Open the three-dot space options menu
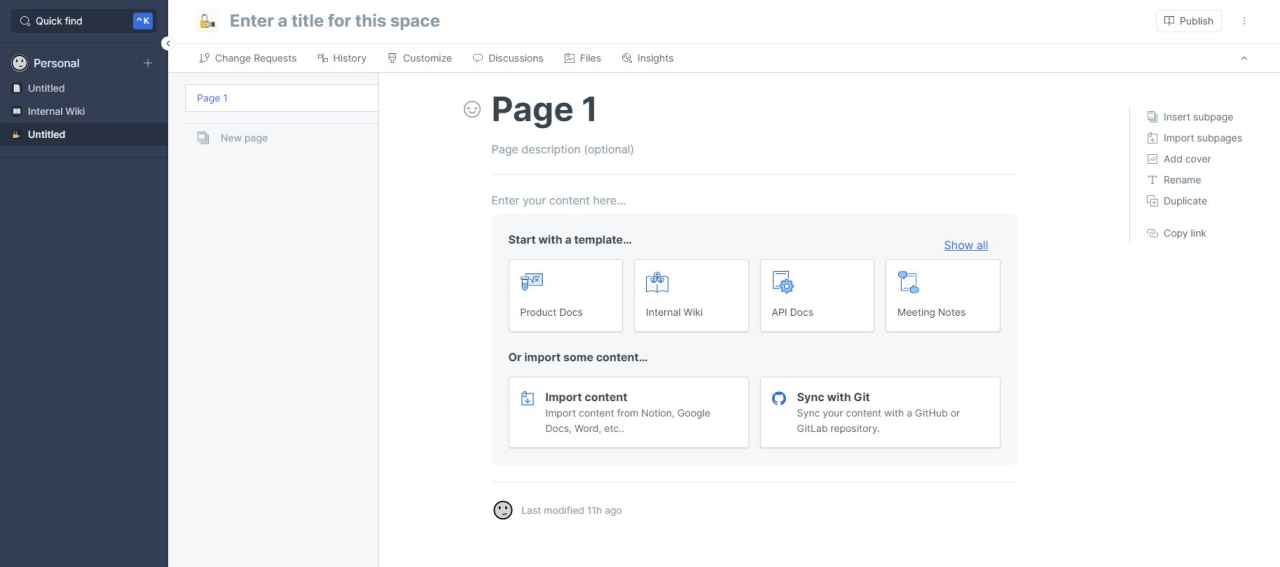This screenshot has height=567, width=1280. tap(1244, 21)
